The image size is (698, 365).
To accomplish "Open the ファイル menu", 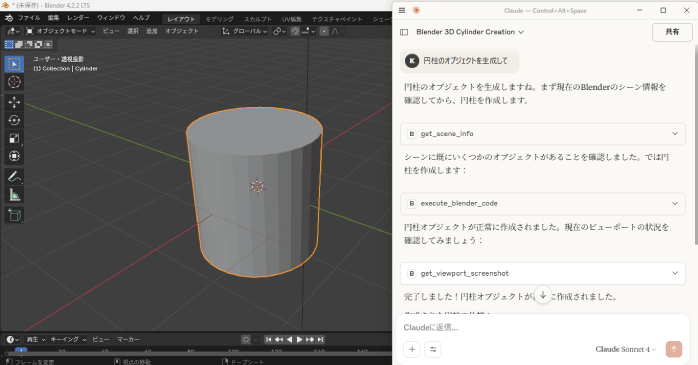I will click(28, 18).
